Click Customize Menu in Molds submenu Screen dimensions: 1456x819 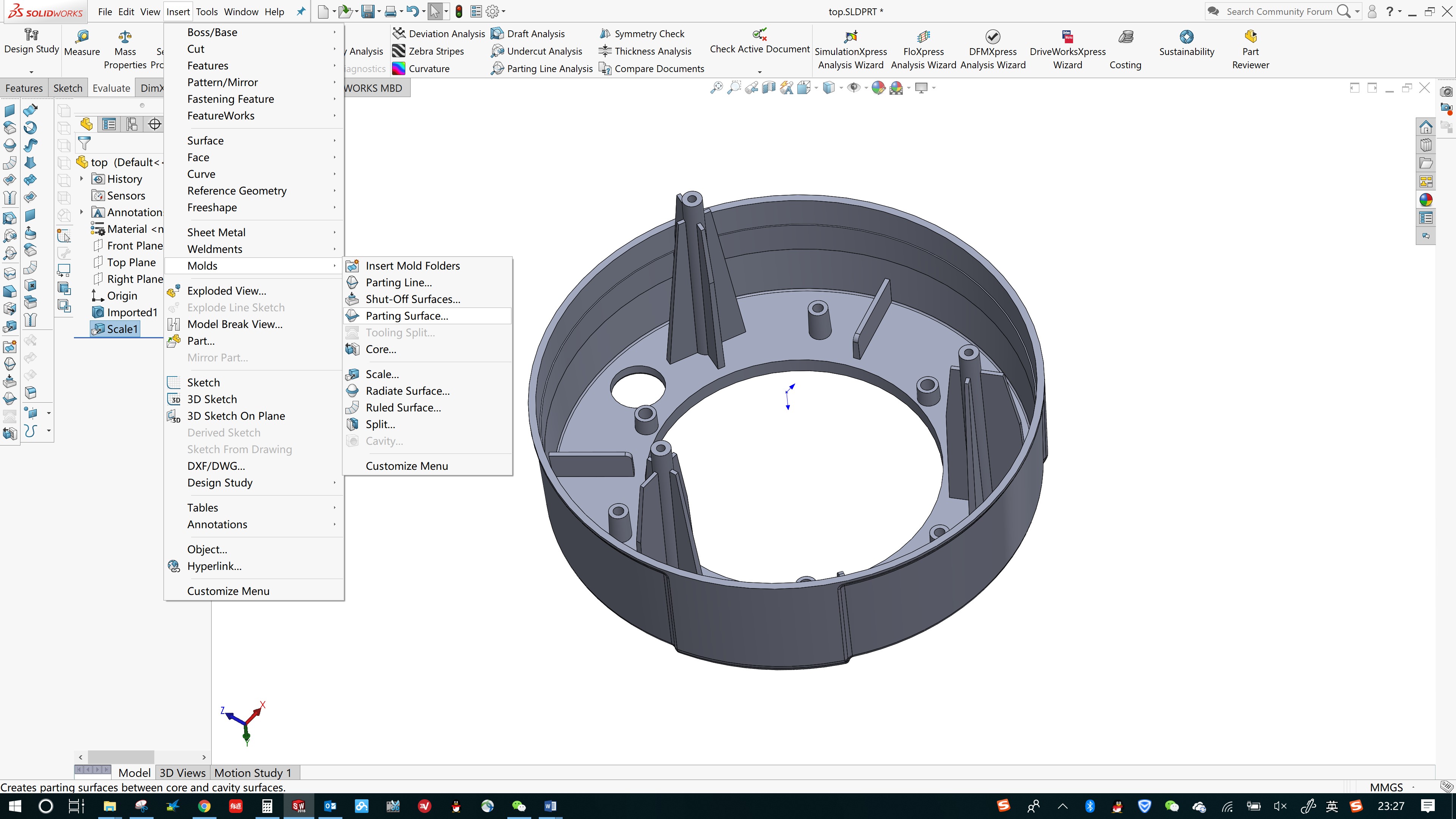(406, 466)
